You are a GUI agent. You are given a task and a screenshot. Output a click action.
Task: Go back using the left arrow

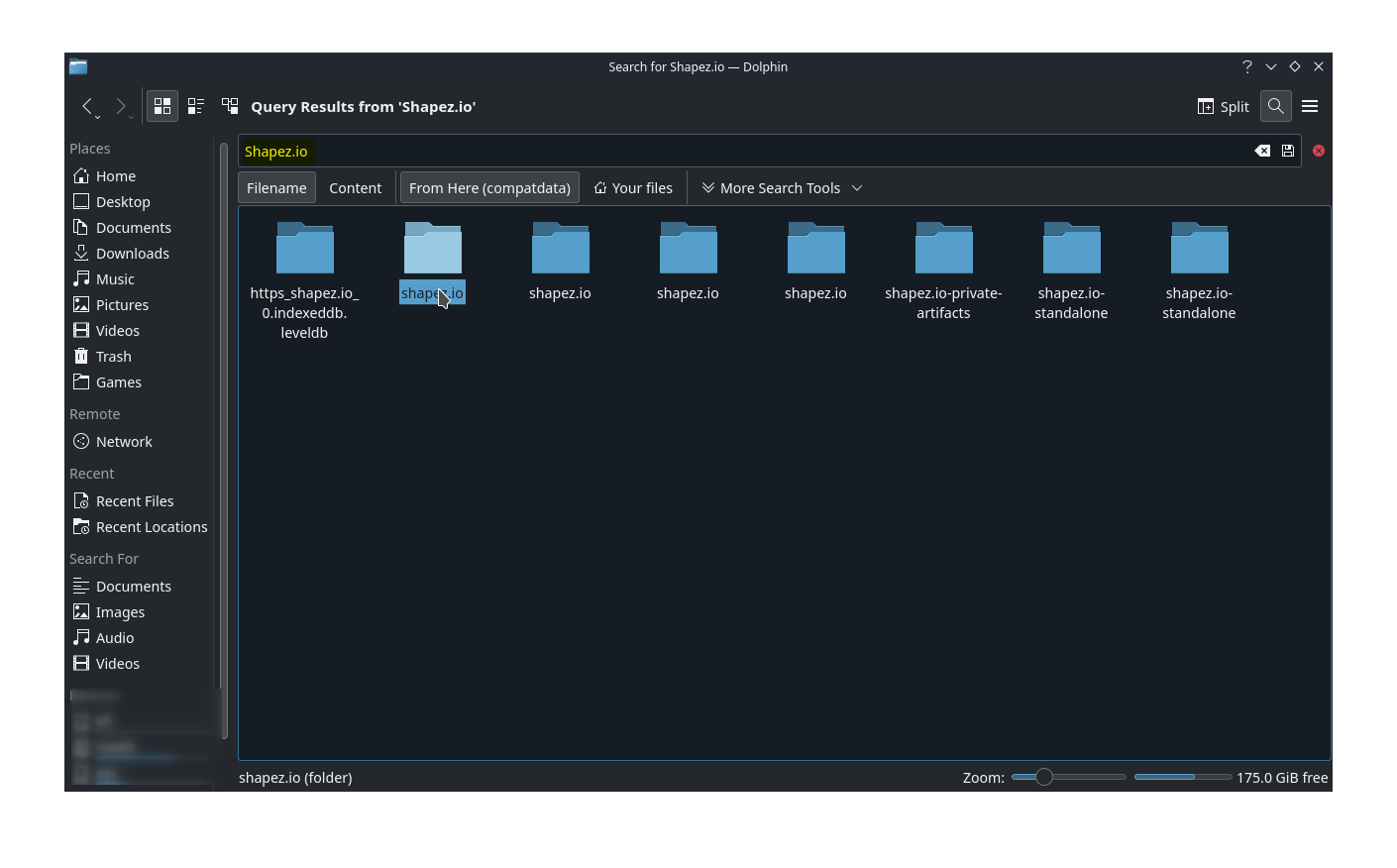tap(88, 106)
